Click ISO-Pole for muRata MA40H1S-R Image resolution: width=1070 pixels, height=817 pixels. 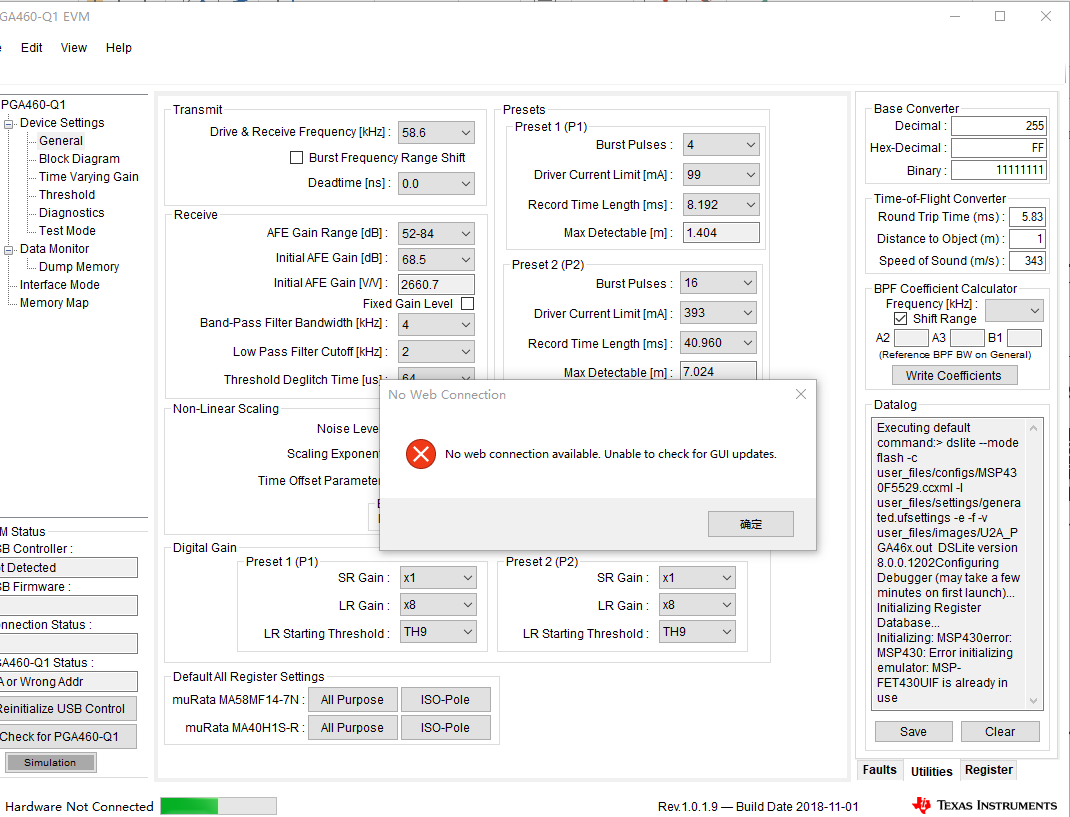pyautogui.click(x=445, y=728)
